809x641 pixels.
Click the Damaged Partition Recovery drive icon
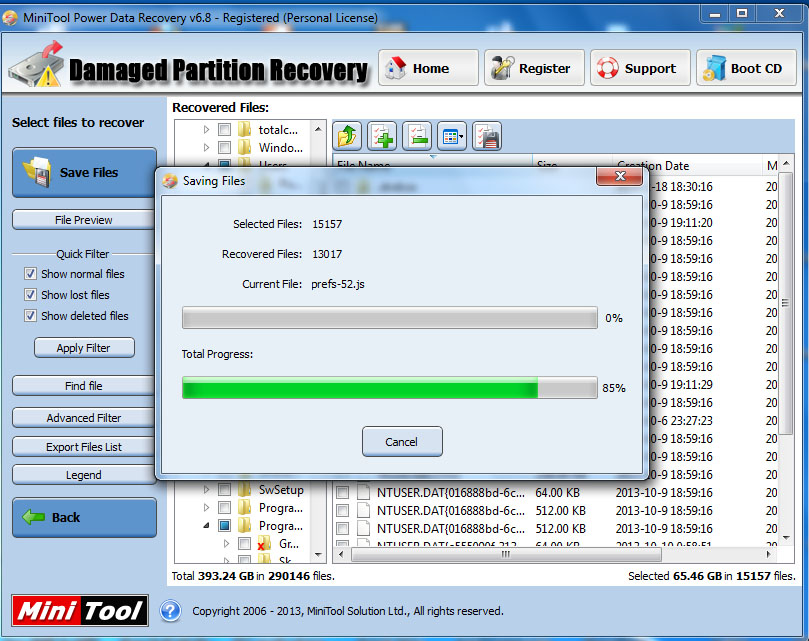37,65
